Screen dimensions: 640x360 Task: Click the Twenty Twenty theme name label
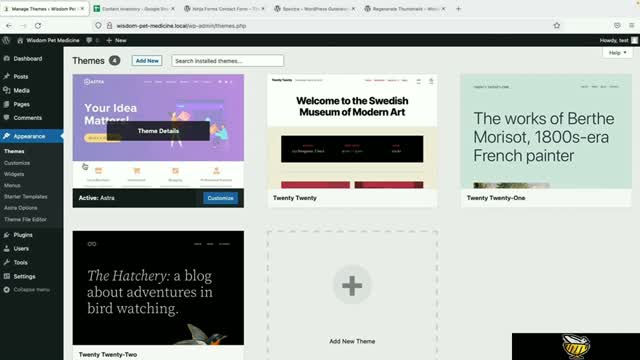pos(295,198)
